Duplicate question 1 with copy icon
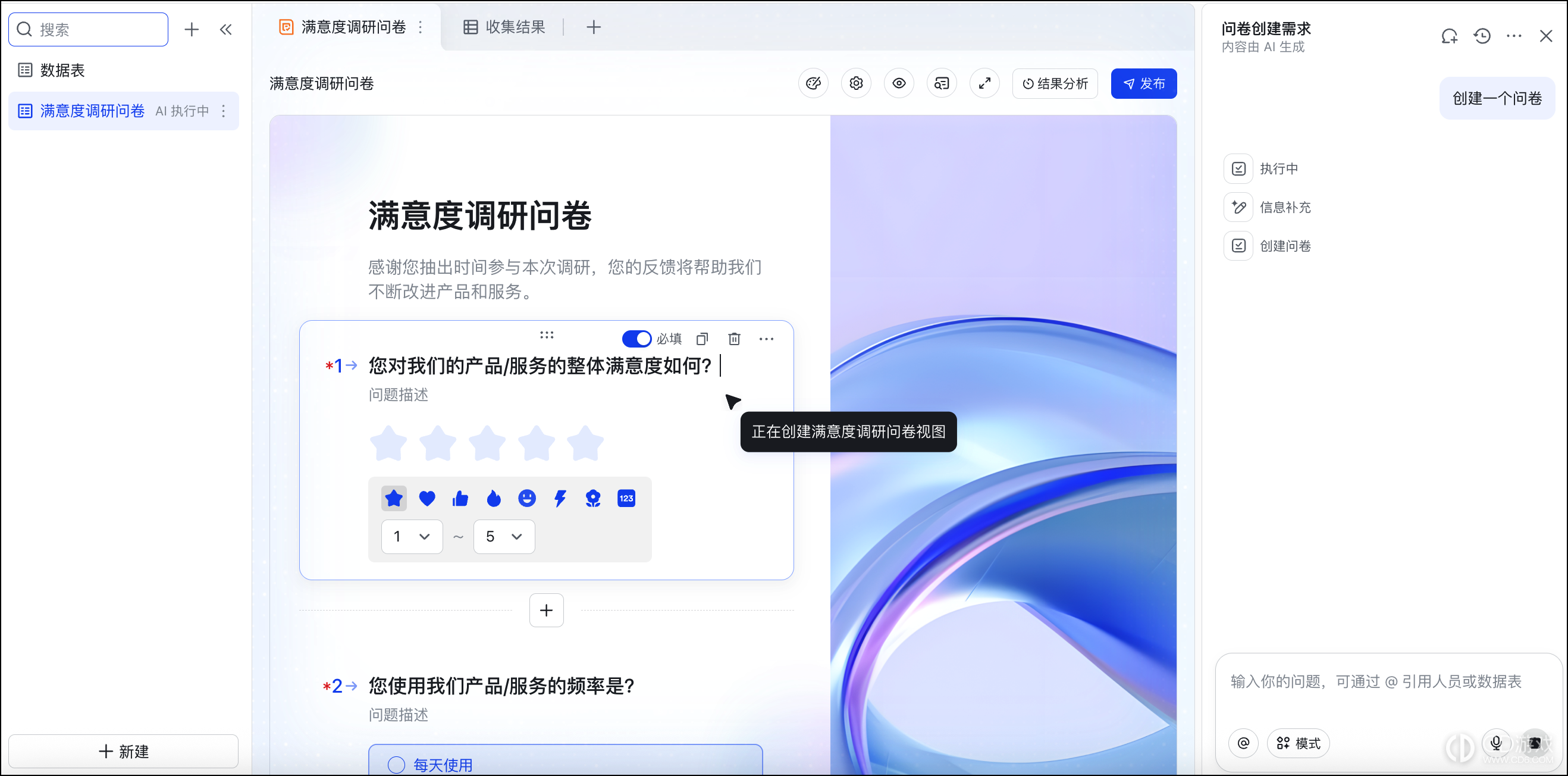The image size is (1568, 776). pyautogui.click(x=702, y=339)
